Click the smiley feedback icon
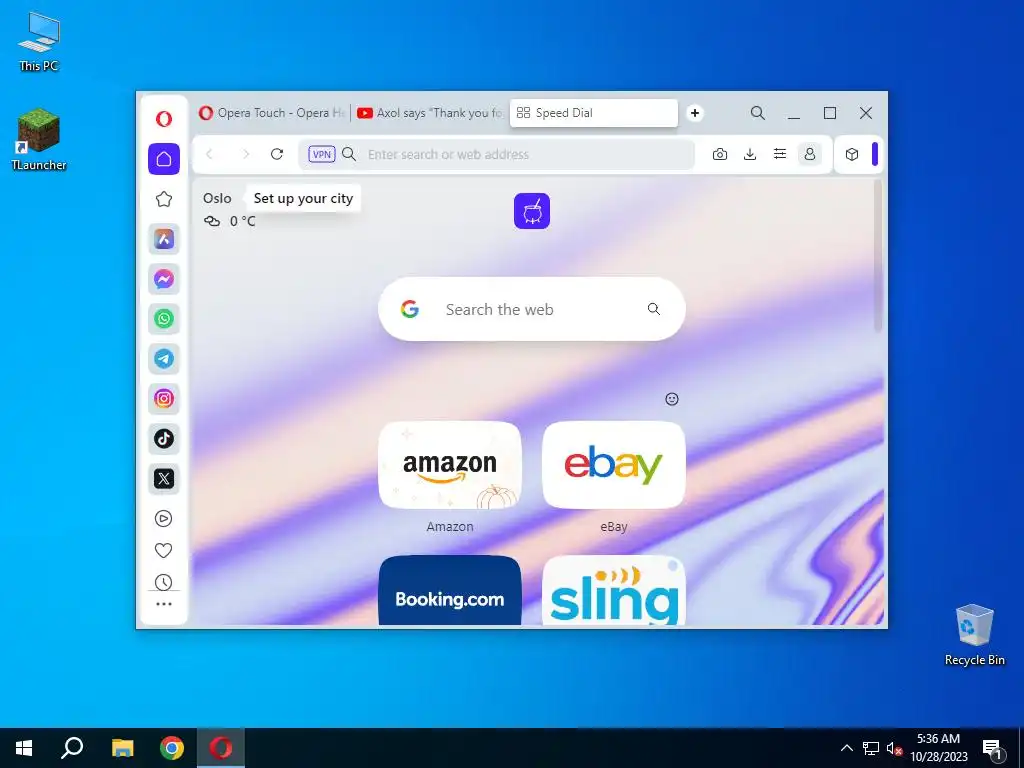The image size is (1024, 768). pyautogui.click(x=671, y=399)
